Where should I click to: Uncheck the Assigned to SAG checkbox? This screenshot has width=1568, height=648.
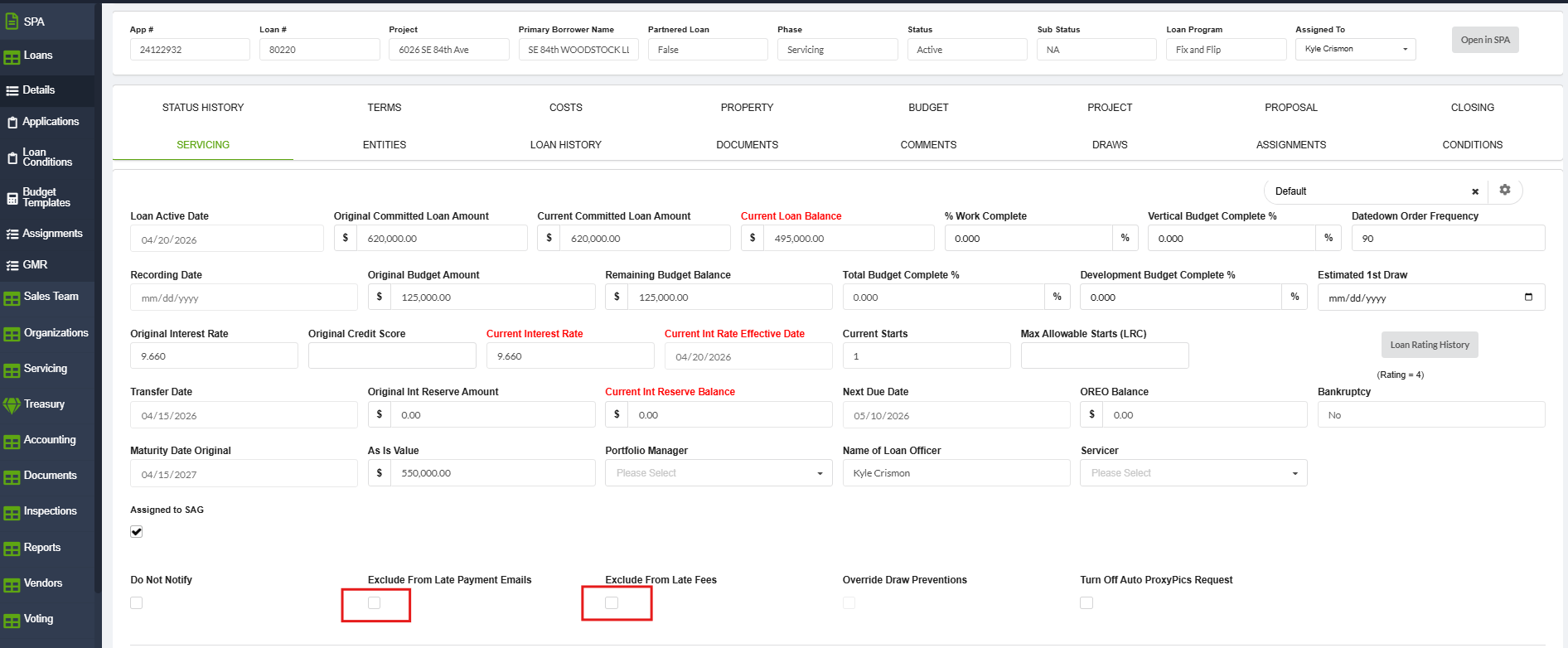(x=137, y=532)
